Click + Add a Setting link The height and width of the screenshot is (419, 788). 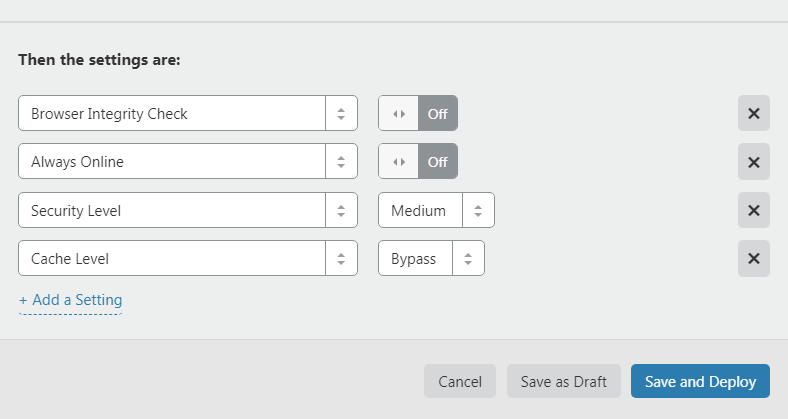[x=70, y=300]
